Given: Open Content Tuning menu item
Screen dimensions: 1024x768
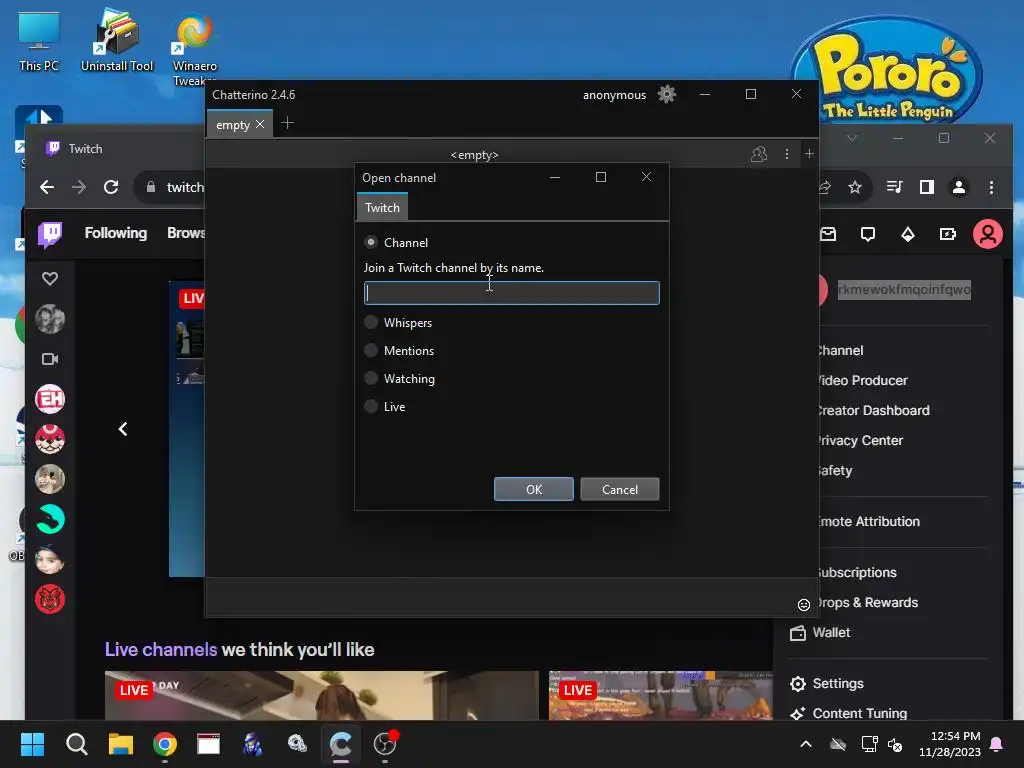Looking at the screenshot, I should click(x=848, y=714).
